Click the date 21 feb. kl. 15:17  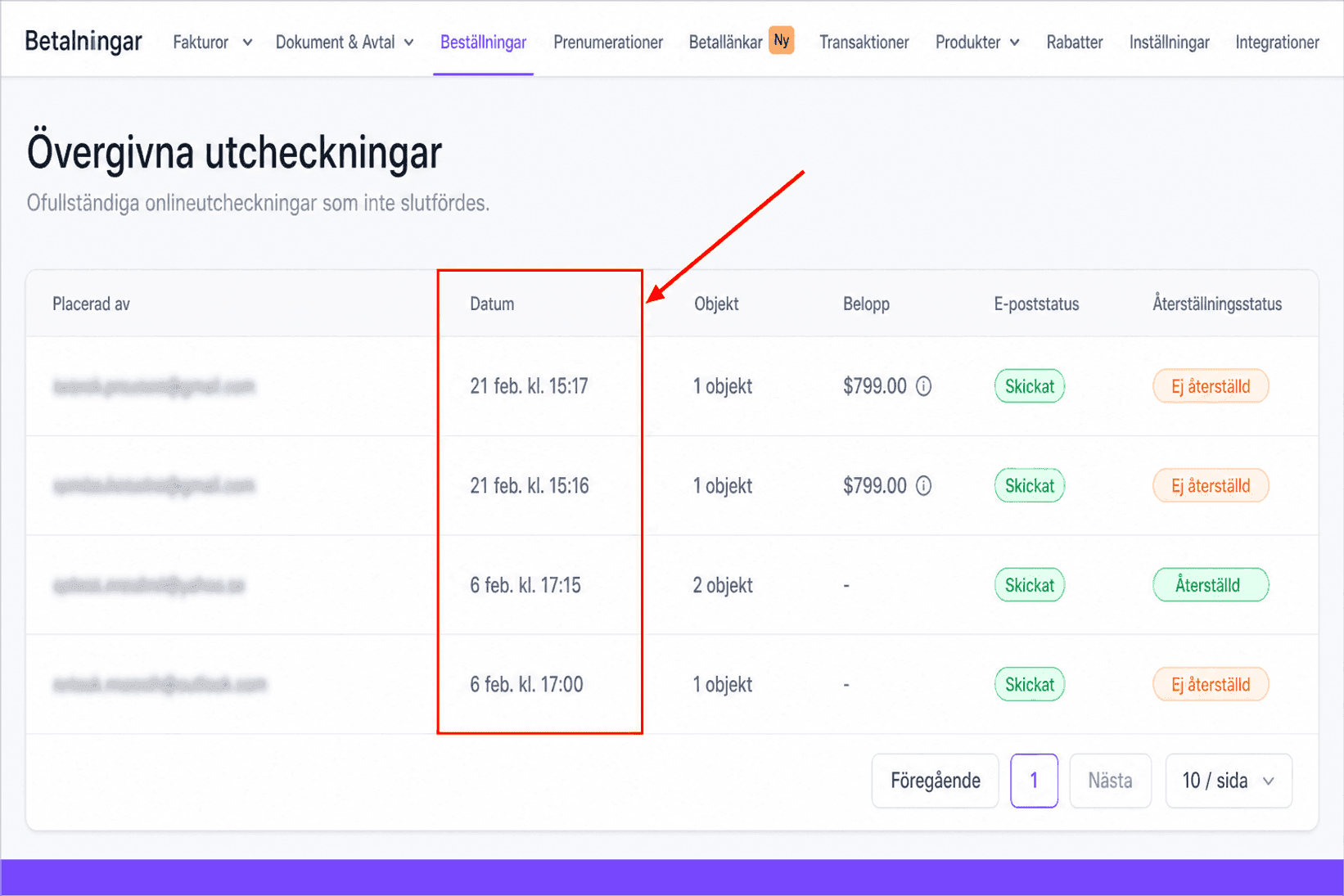click(529, 386)
